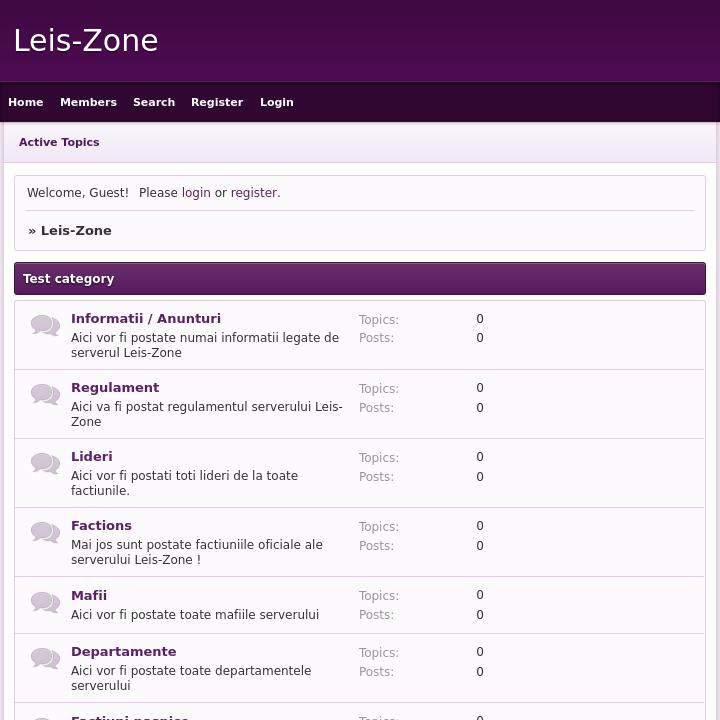Open the Home menu item
Screen dimensions: 720x720
[x=26, y=102]
